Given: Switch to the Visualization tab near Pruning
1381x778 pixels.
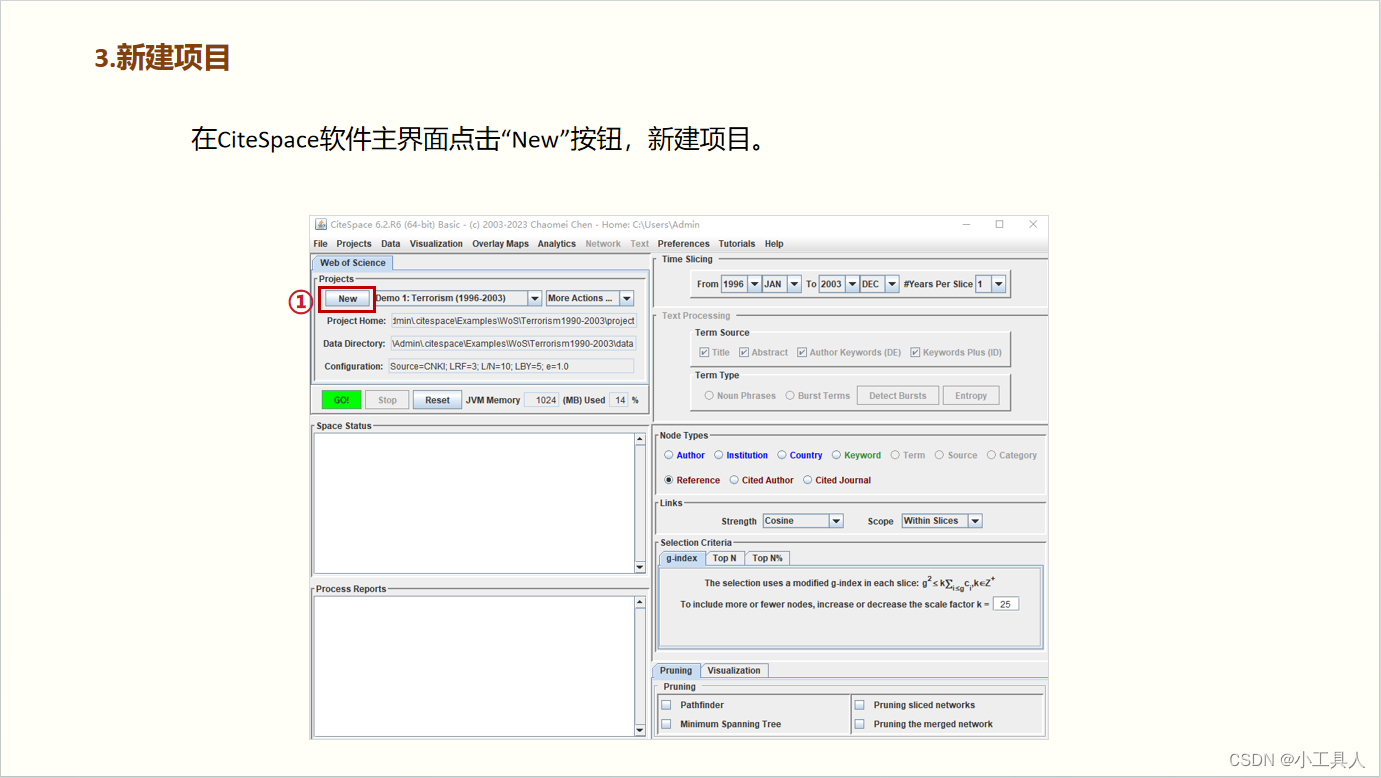Looking at the screenshot, I should tap(734, 671).
